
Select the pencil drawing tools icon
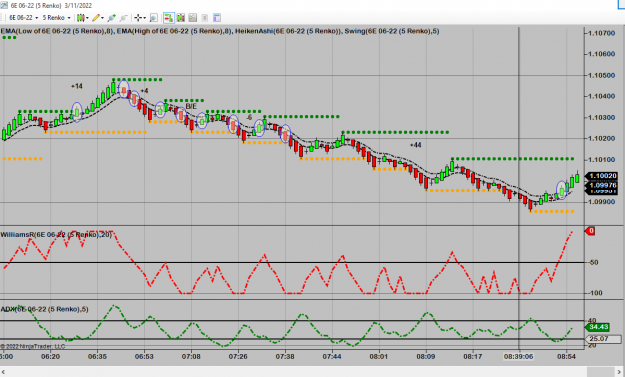coord(96,18)
